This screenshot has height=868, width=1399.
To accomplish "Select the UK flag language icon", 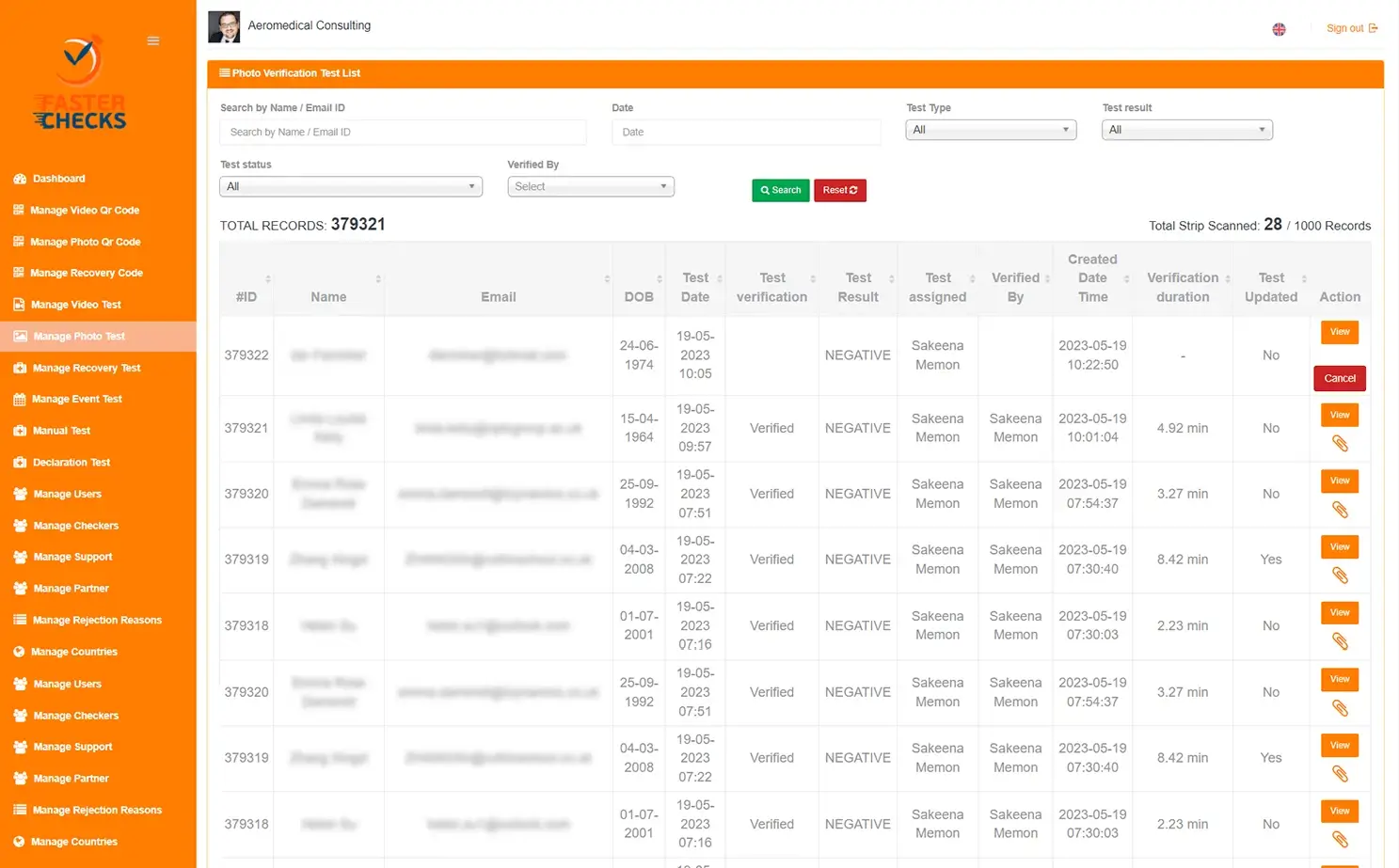I will coord(1279,29).
